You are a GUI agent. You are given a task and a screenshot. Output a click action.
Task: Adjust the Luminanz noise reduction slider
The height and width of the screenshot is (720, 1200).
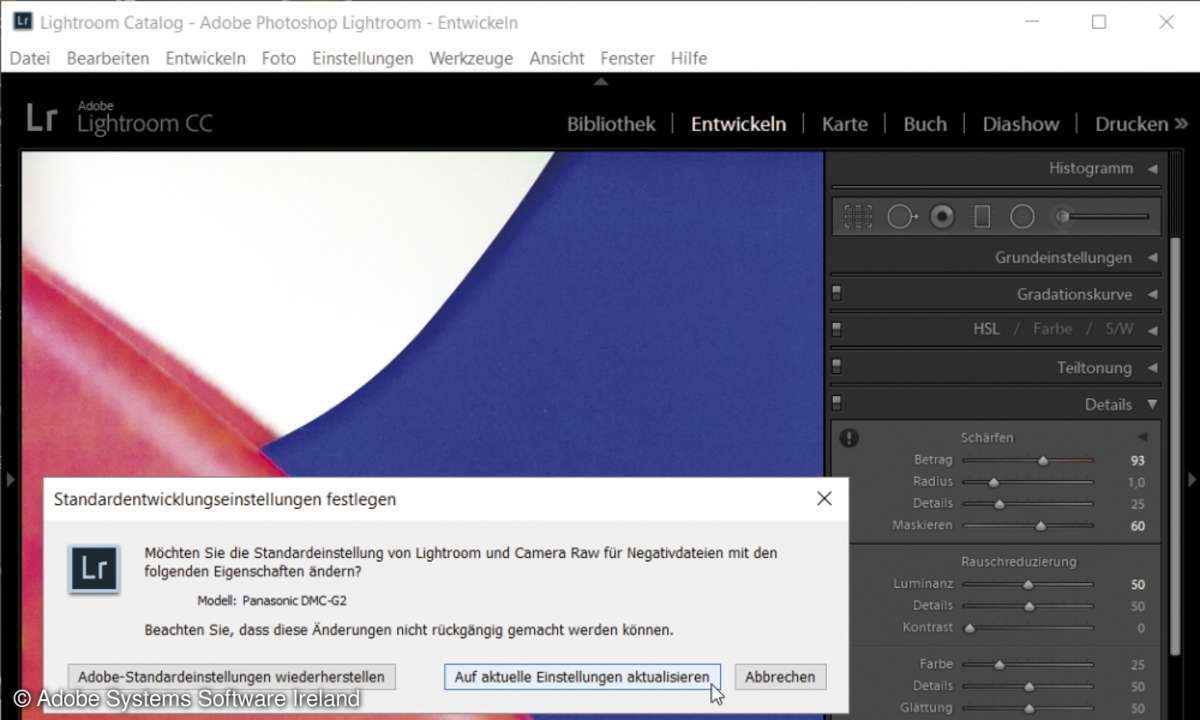[x=1028, y=584]
